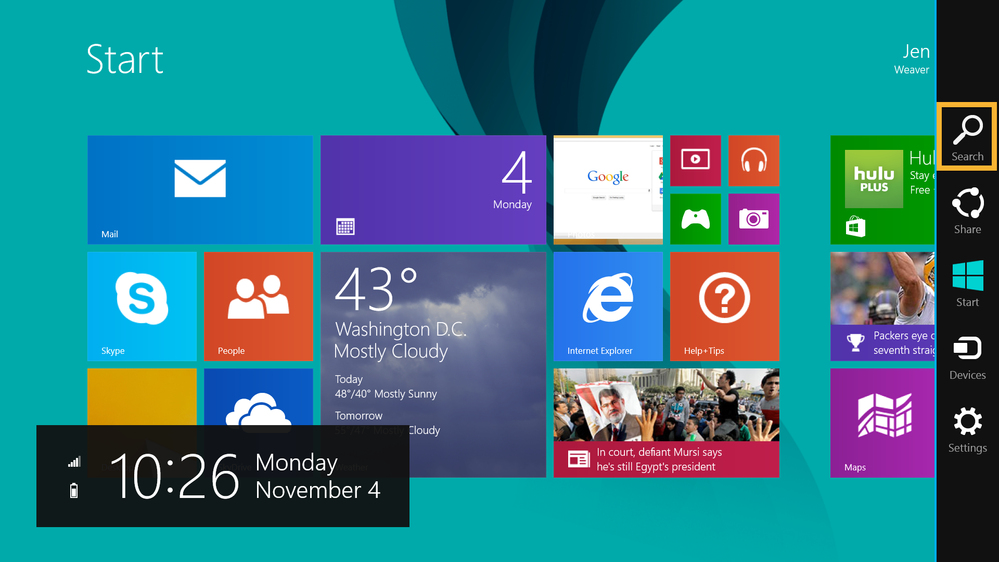
Task: Open the Settings gear charm
Action: (967, 430)
